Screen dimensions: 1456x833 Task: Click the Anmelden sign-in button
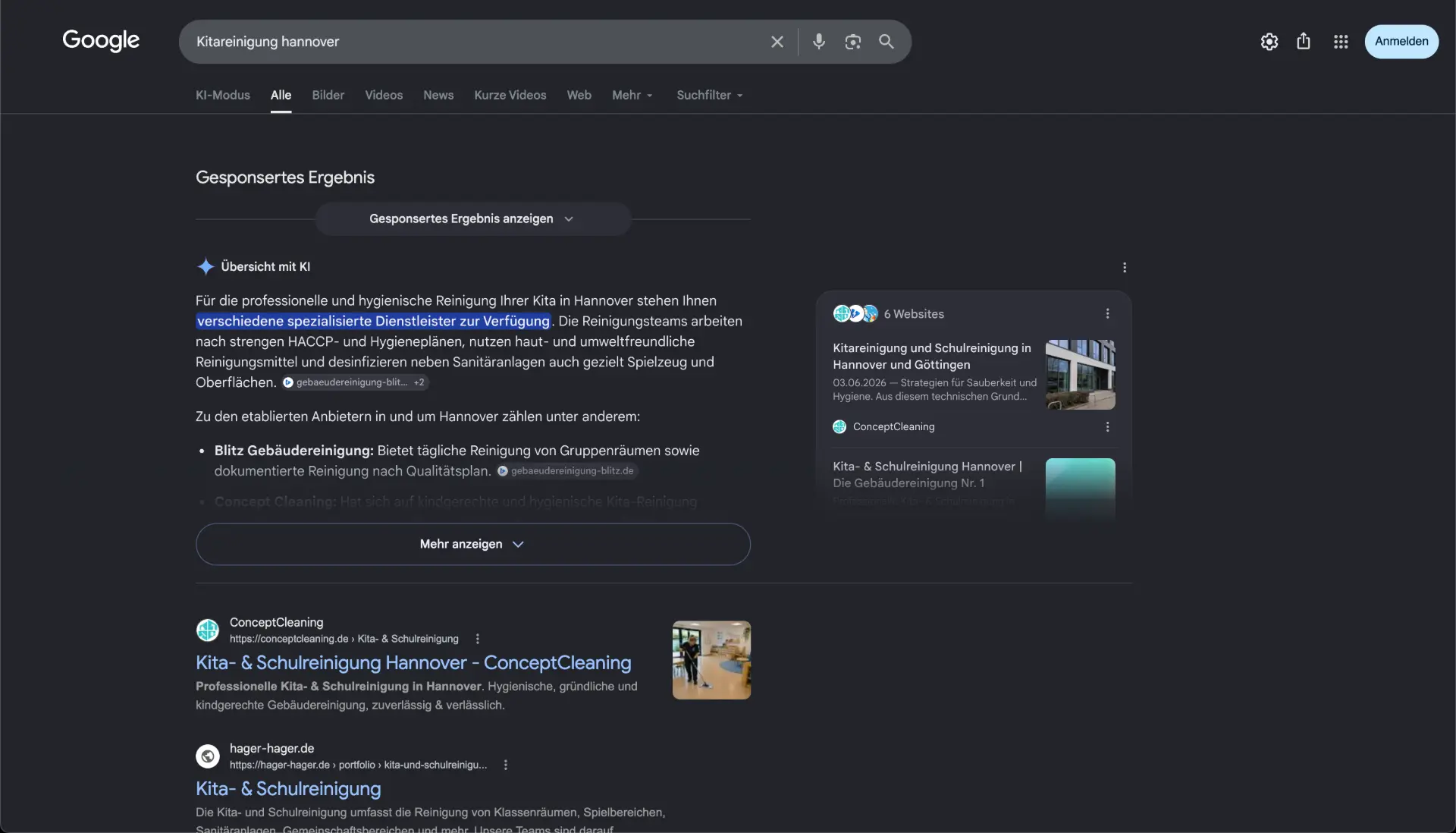click(1401, 42)
